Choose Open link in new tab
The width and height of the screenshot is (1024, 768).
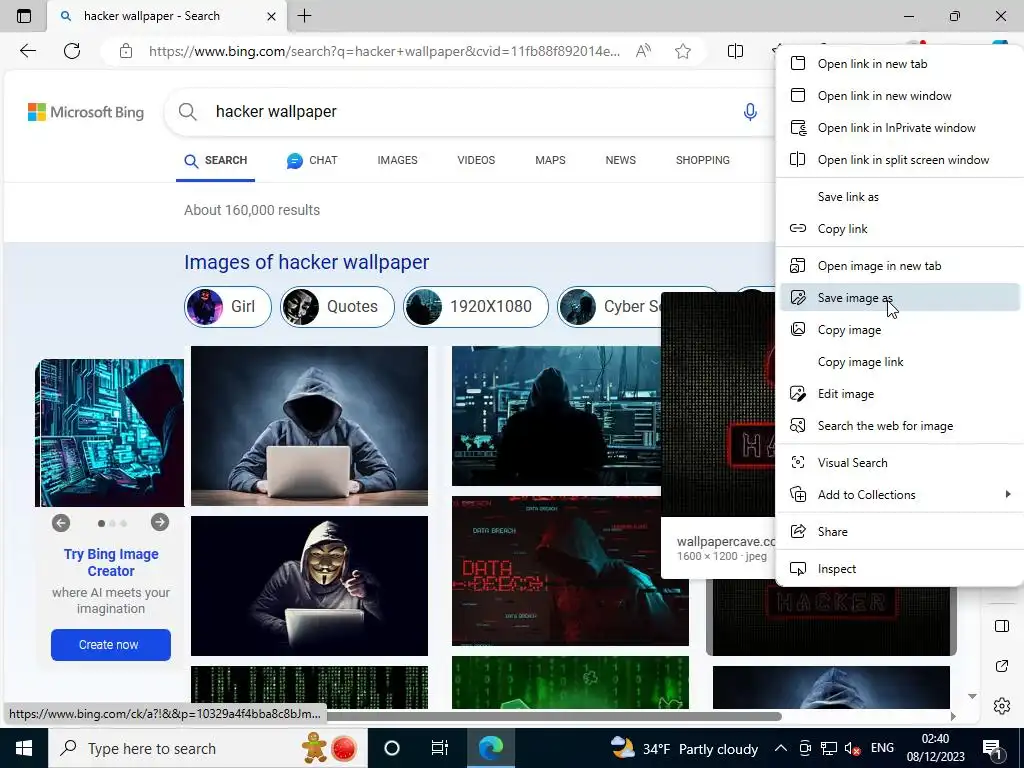(899, 64)
